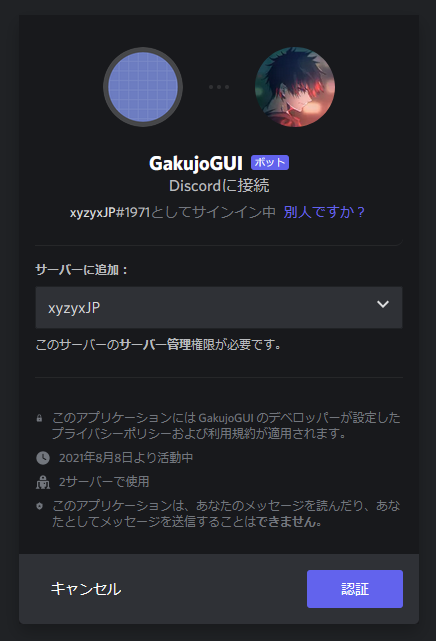Select xyzyxJP text in server selector

click(74, 308)
